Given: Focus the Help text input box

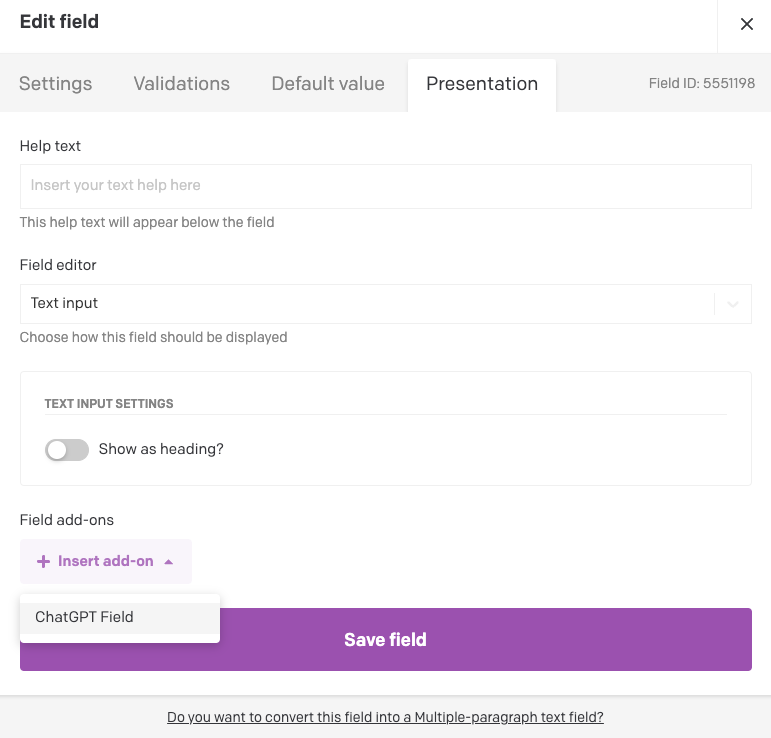Looking at the screenshot, I should (385, 186).
